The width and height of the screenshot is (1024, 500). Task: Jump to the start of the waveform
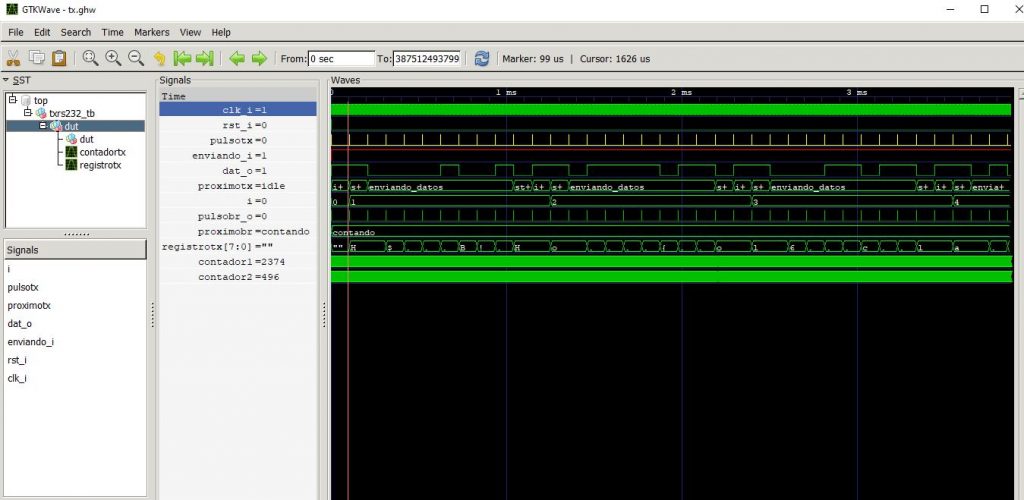pos(182,59)
